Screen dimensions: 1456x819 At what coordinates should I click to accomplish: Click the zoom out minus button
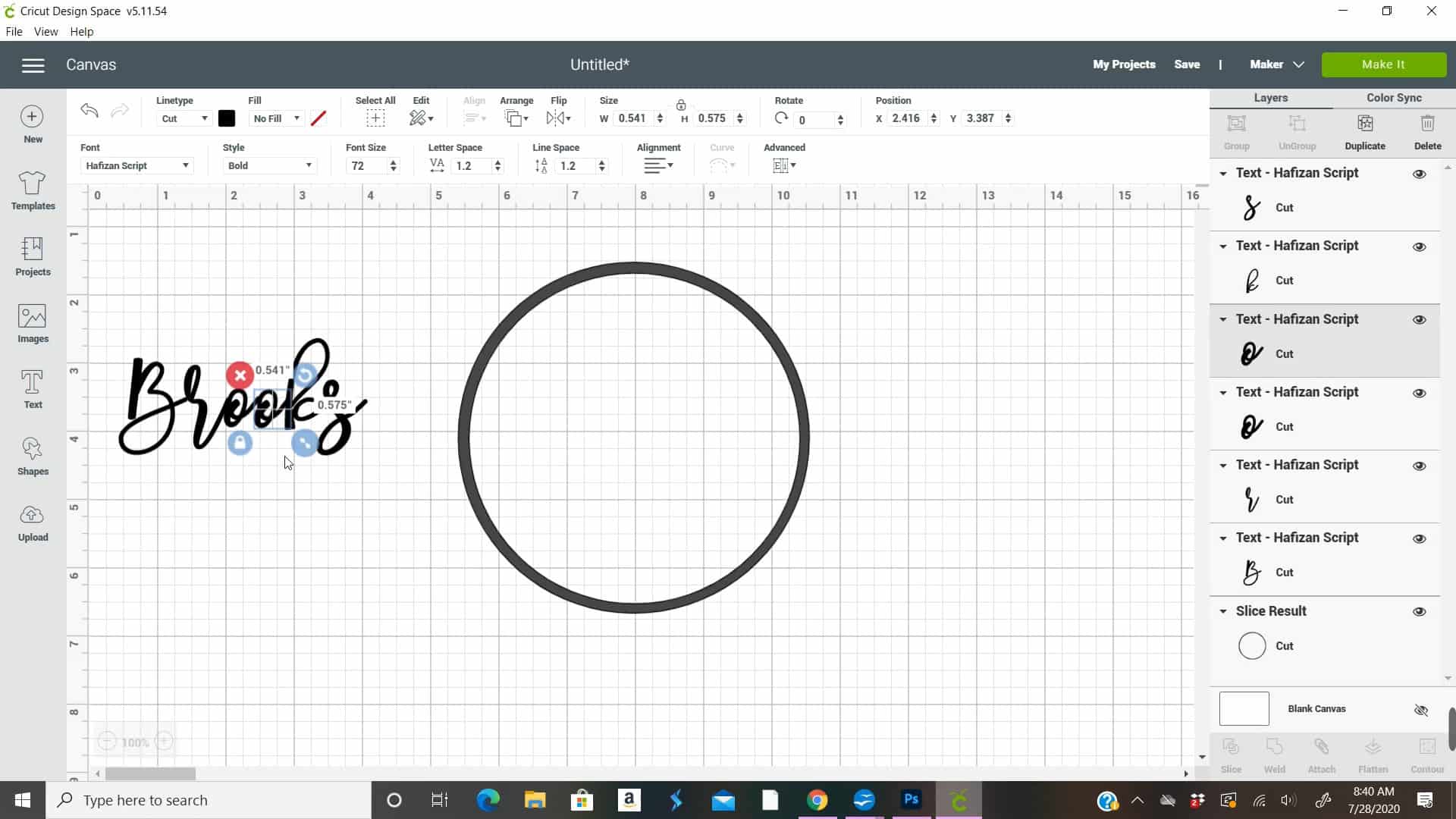point(107,742)
